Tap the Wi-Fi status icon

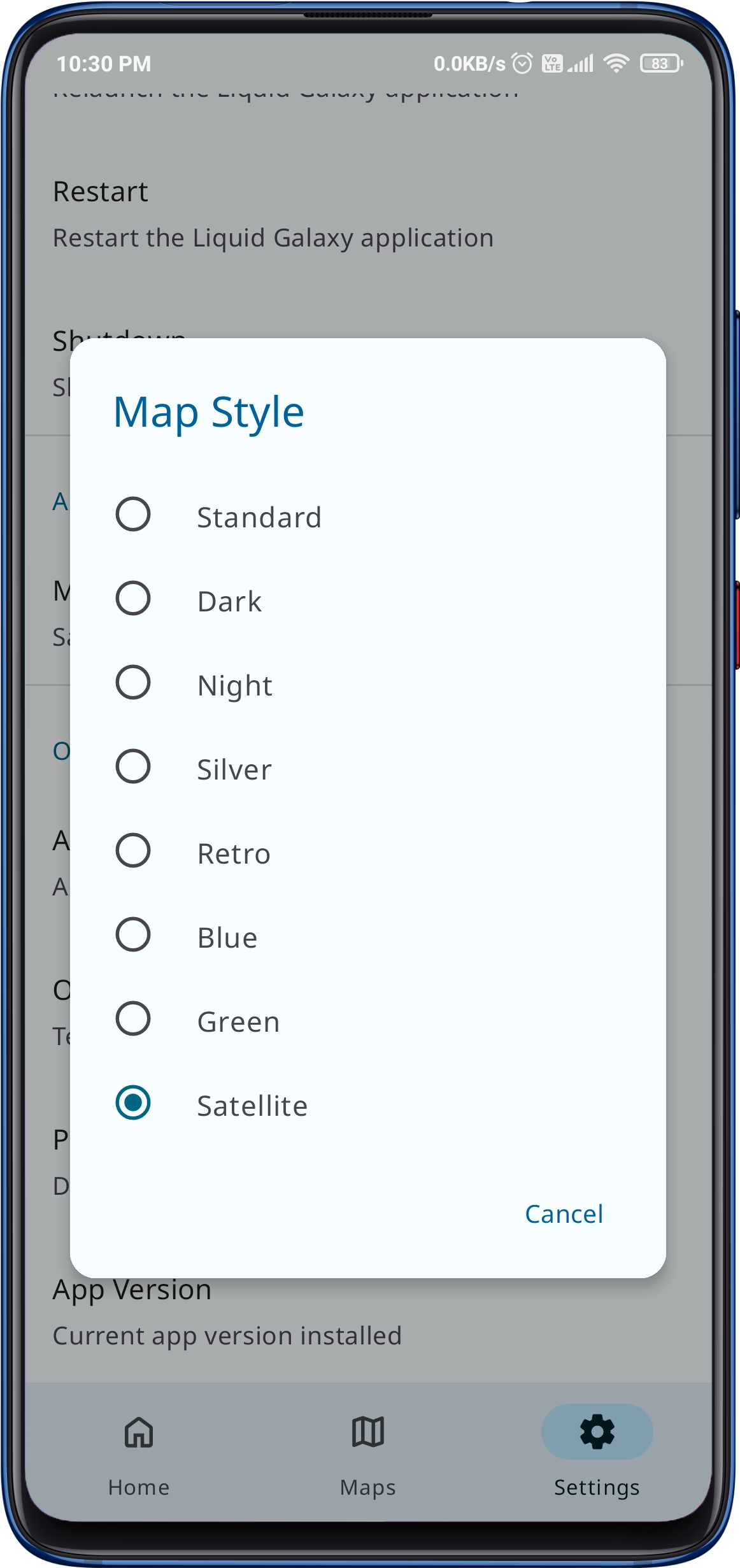(616, 63)
